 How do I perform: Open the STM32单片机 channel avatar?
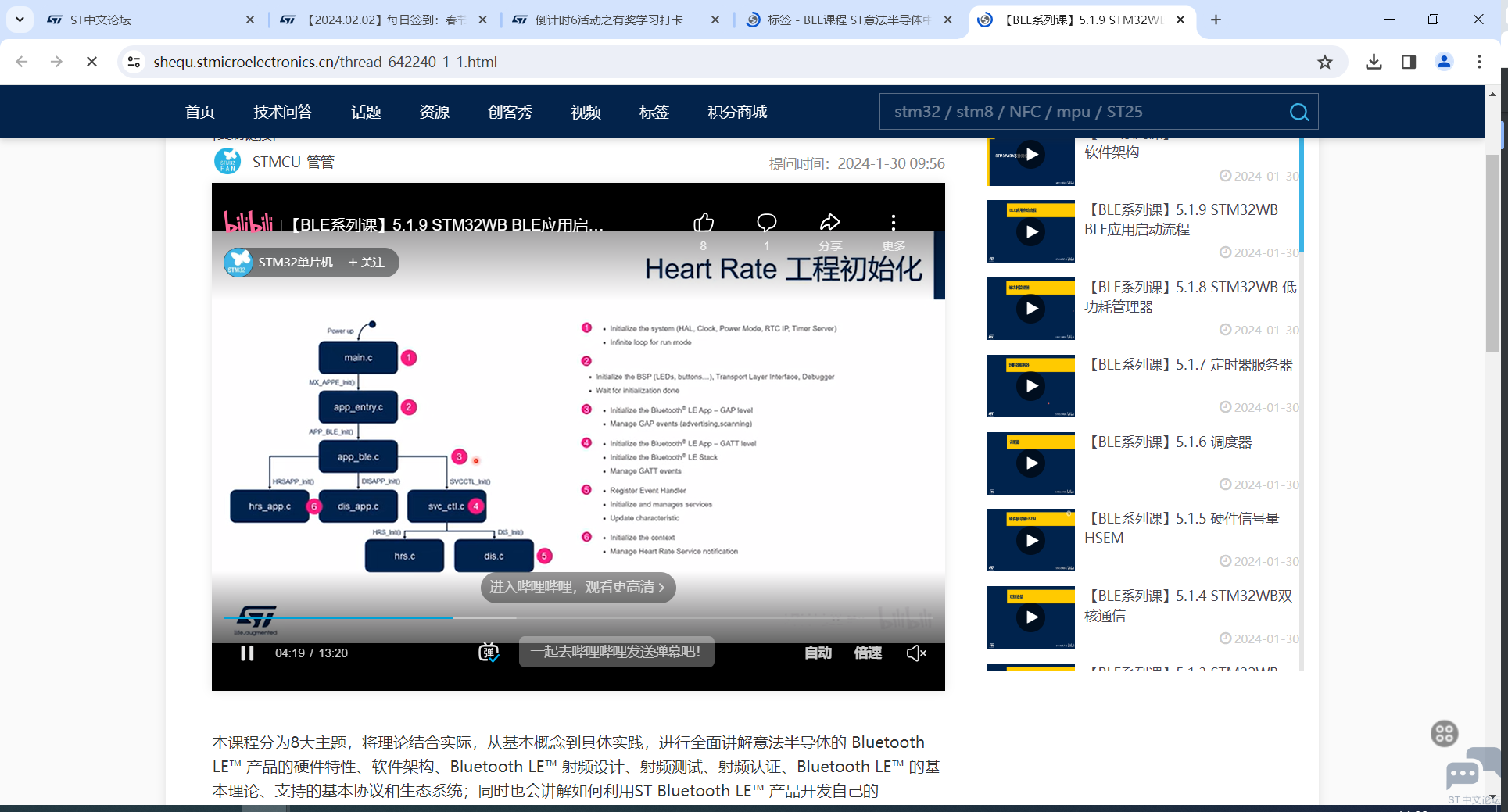pyautogui.click(x=238, y=263)
